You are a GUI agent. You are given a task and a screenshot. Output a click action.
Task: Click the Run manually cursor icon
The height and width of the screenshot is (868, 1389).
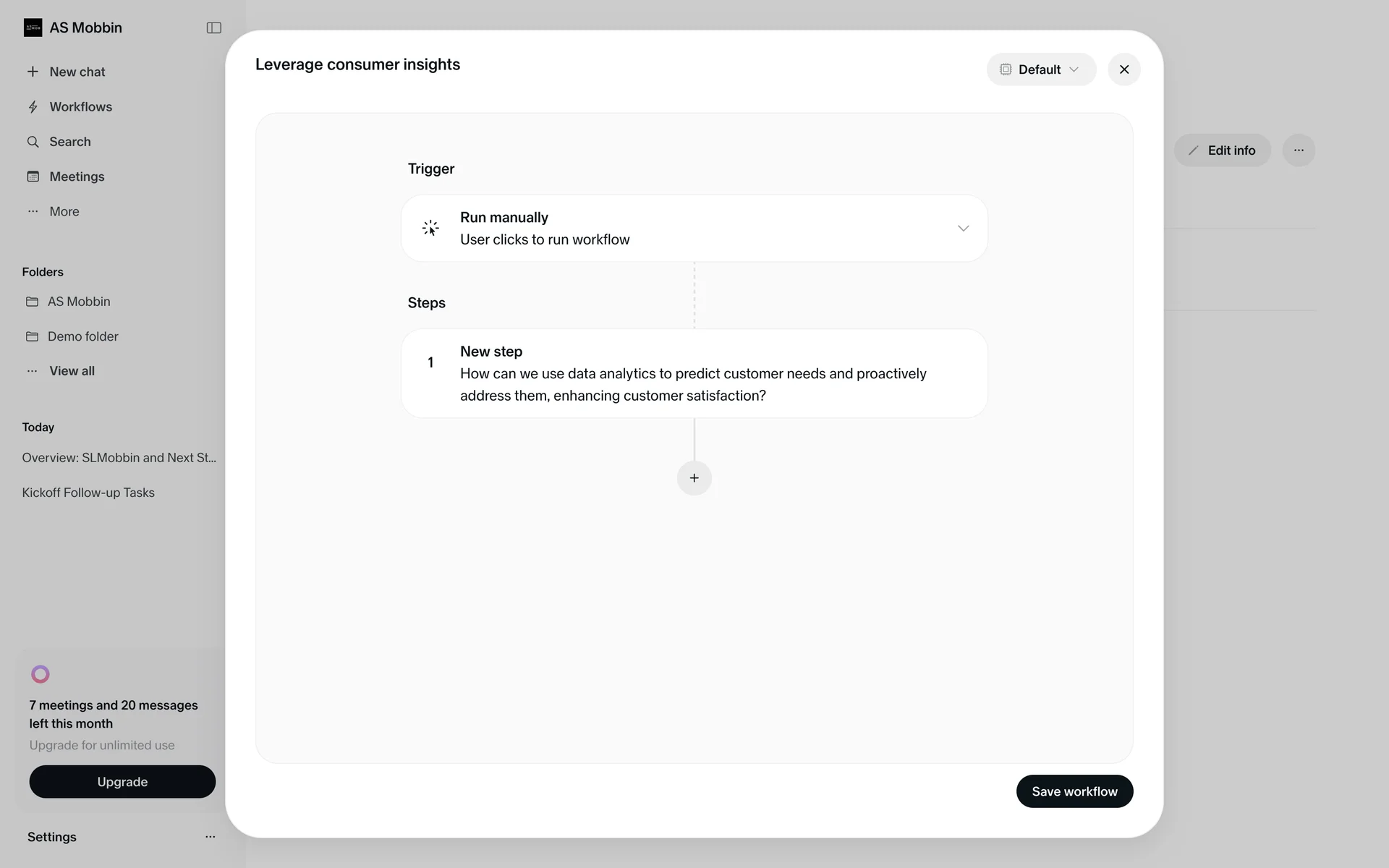[430, 229]
